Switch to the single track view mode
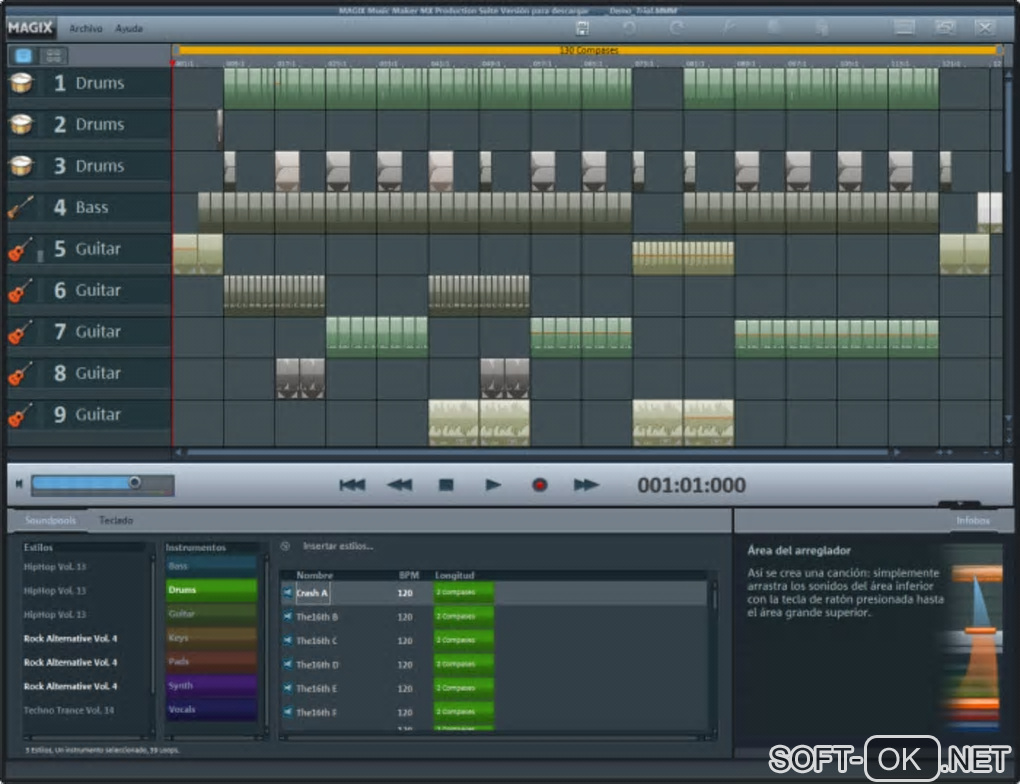This screenshot has height=784, width=1020. pos(23,56)
